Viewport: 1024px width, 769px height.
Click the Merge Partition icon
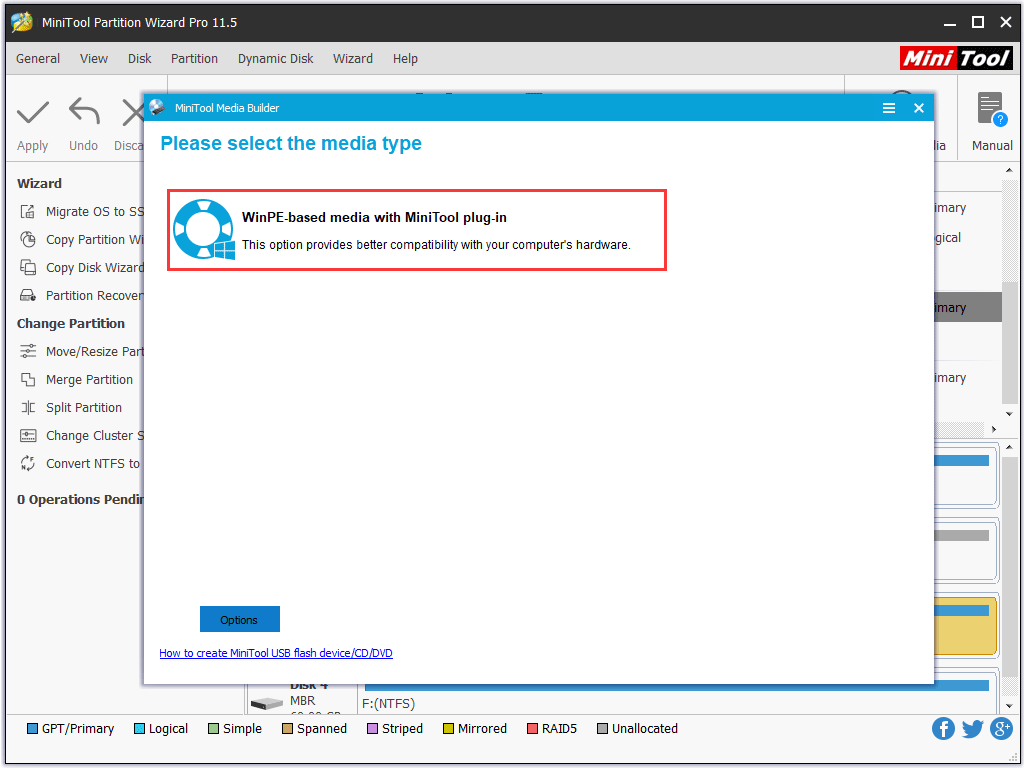click(x=27, y=380)
